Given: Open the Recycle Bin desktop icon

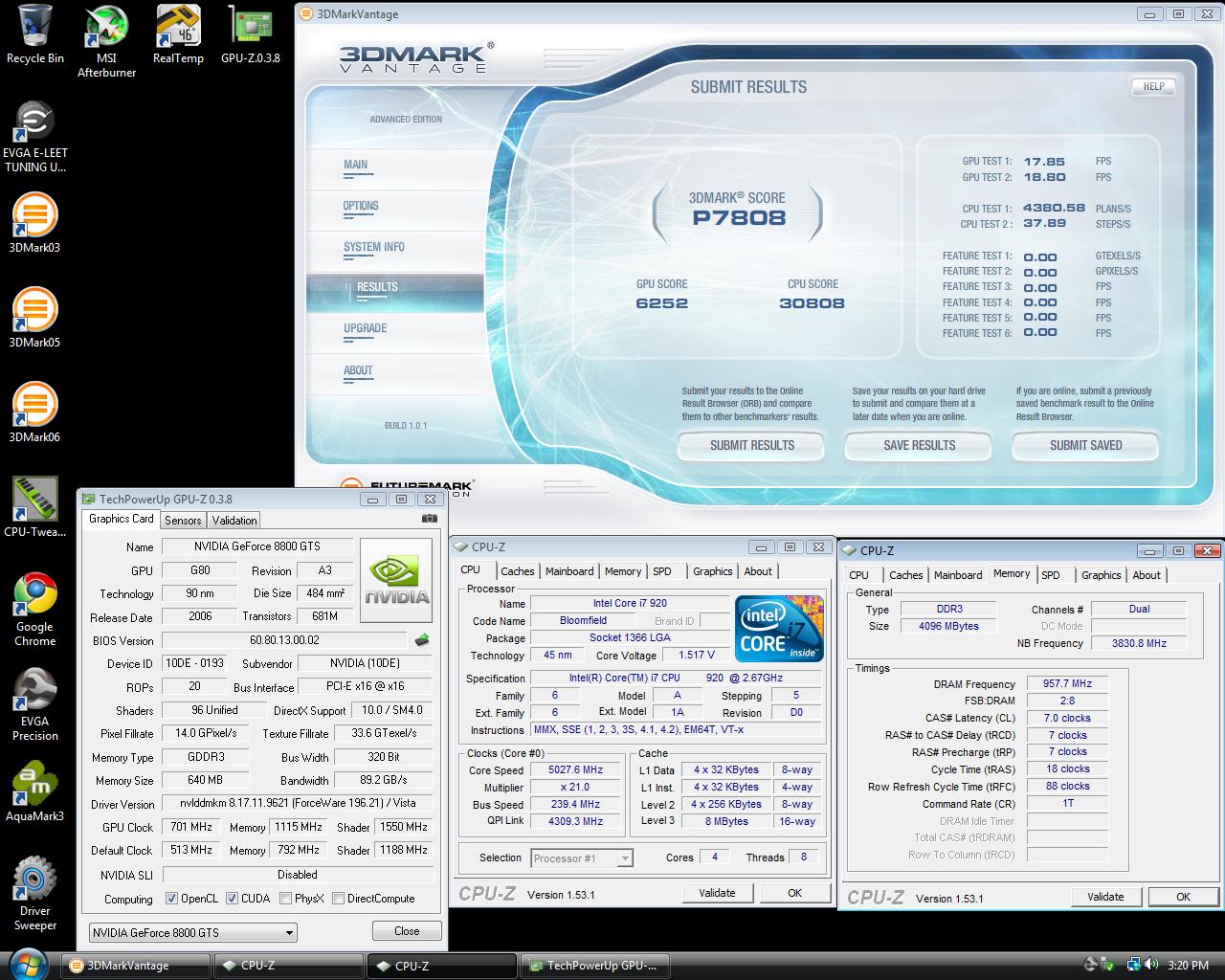Looking at the screenshot, I should 35,34.
